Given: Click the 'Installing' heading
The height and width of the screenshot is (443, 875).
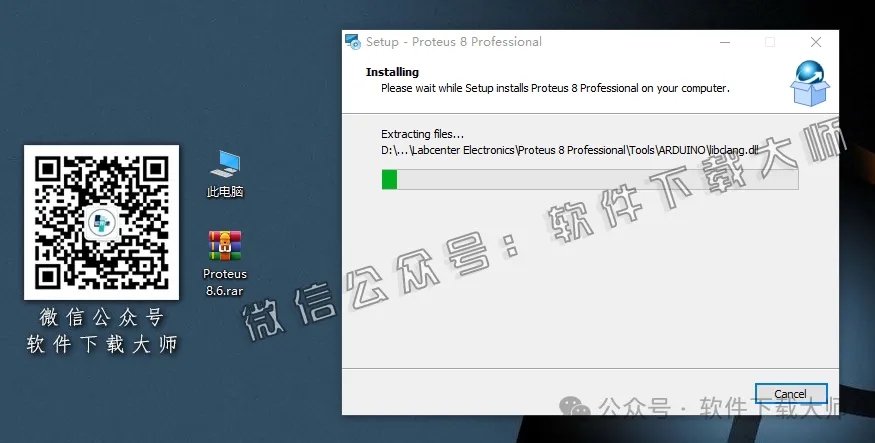Looking at the screenshot, I should [x=392, y=72].
